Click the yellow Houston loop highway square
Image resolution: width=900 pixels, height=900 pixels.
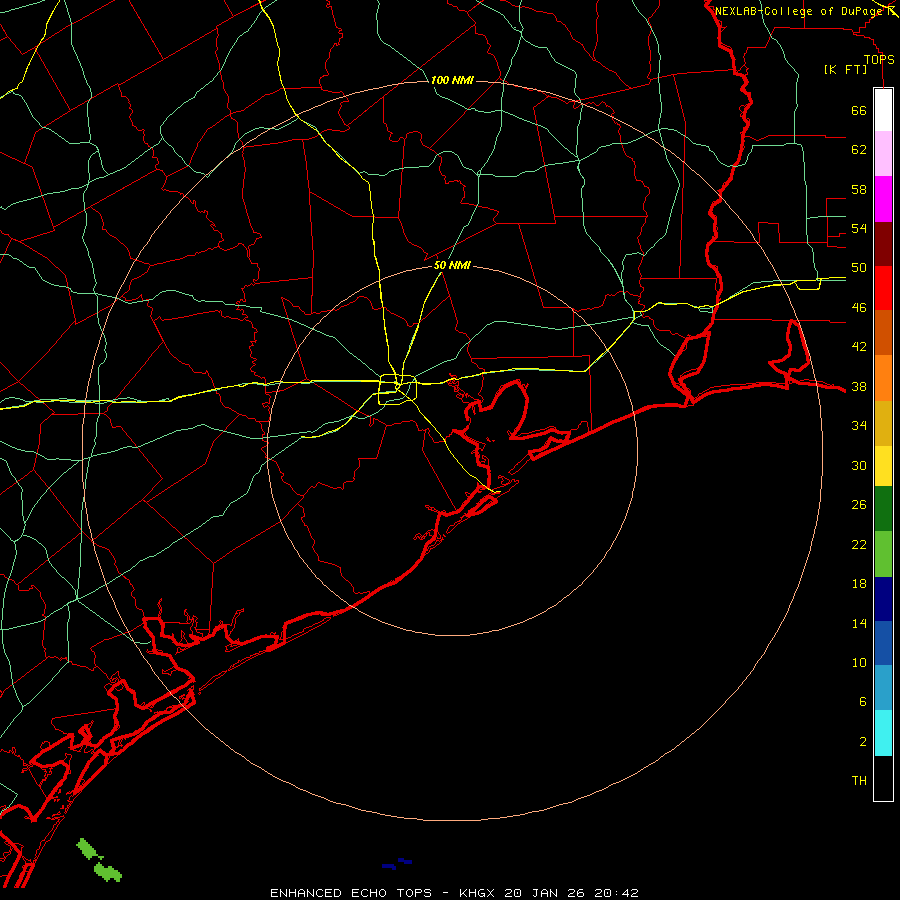pyautogui.click(x=397, y=389)
